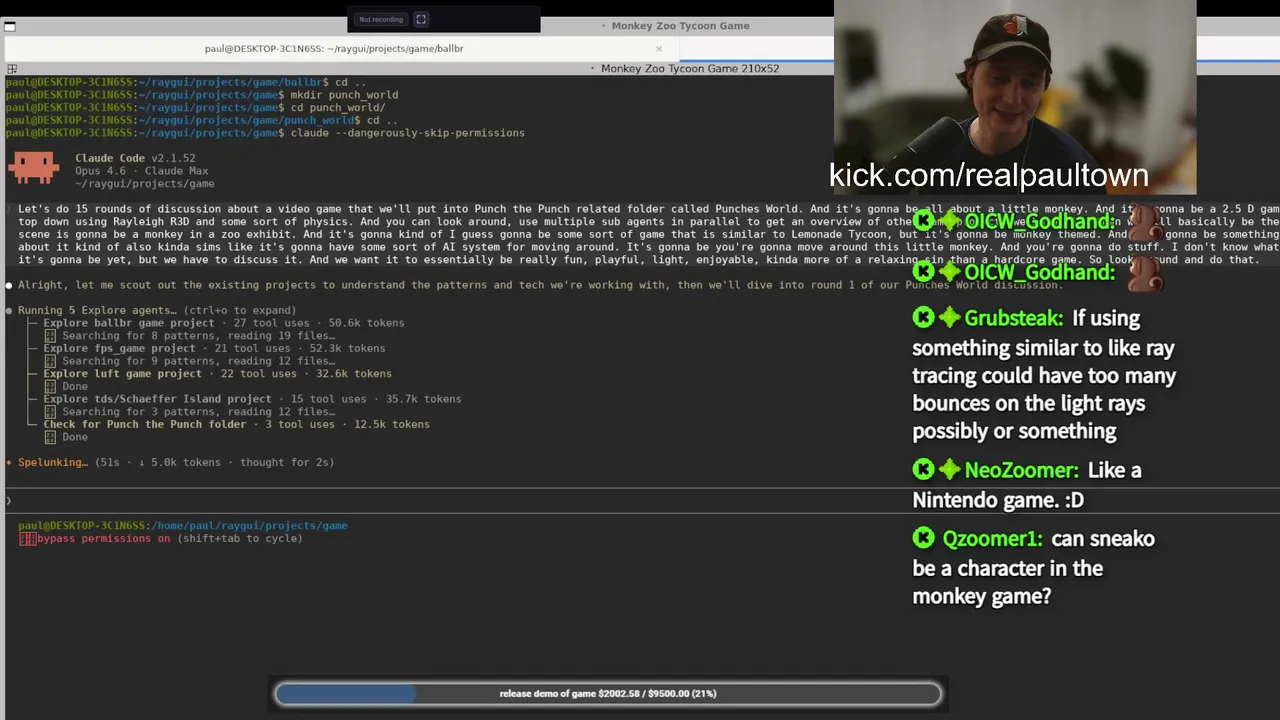Click the Spelunking spinner star icon

point(9,462)
